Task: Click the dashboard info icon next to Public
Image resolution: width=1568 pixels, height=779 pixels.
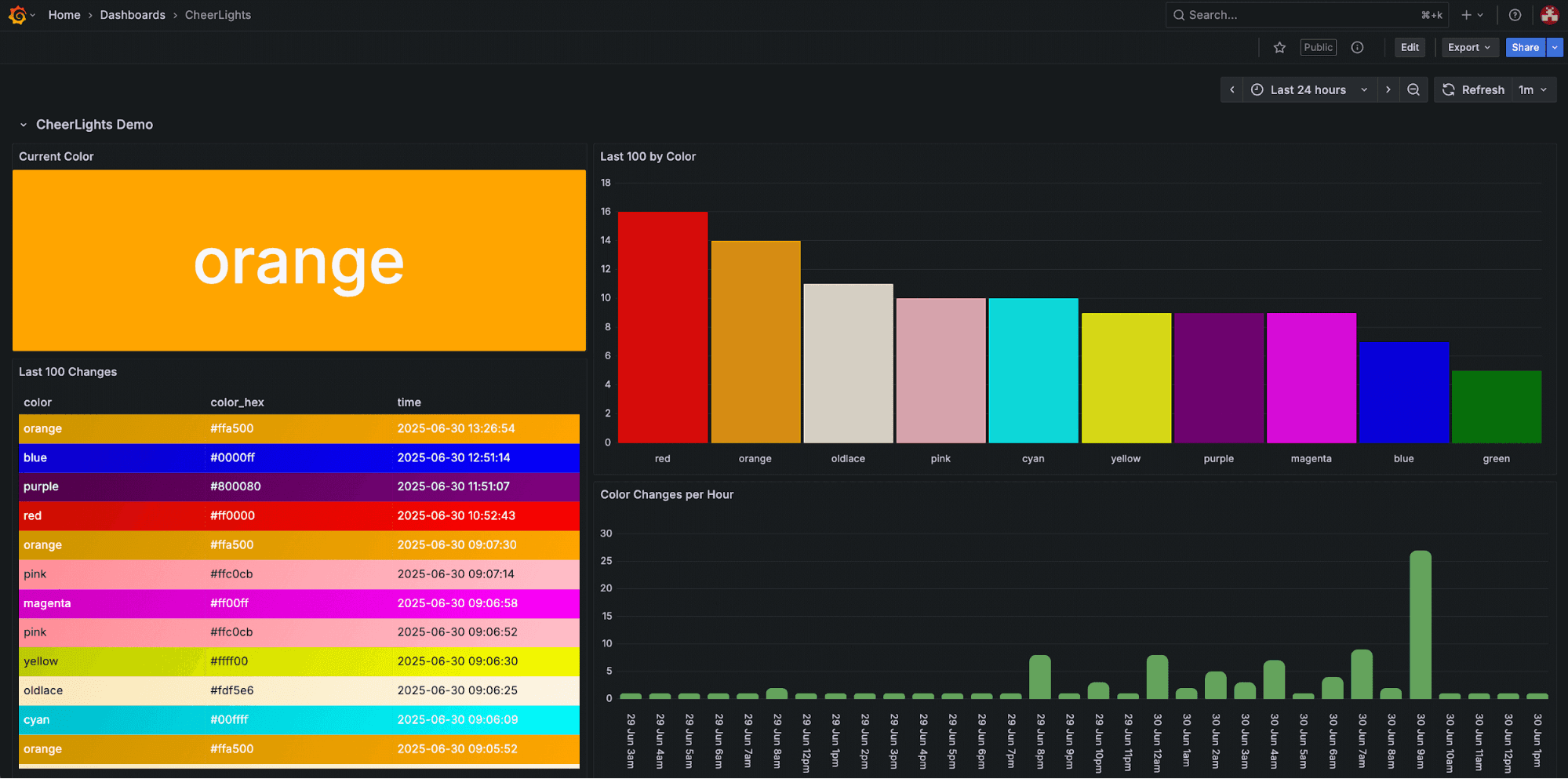Action: pyautogui.click(x=1357, y=47)
